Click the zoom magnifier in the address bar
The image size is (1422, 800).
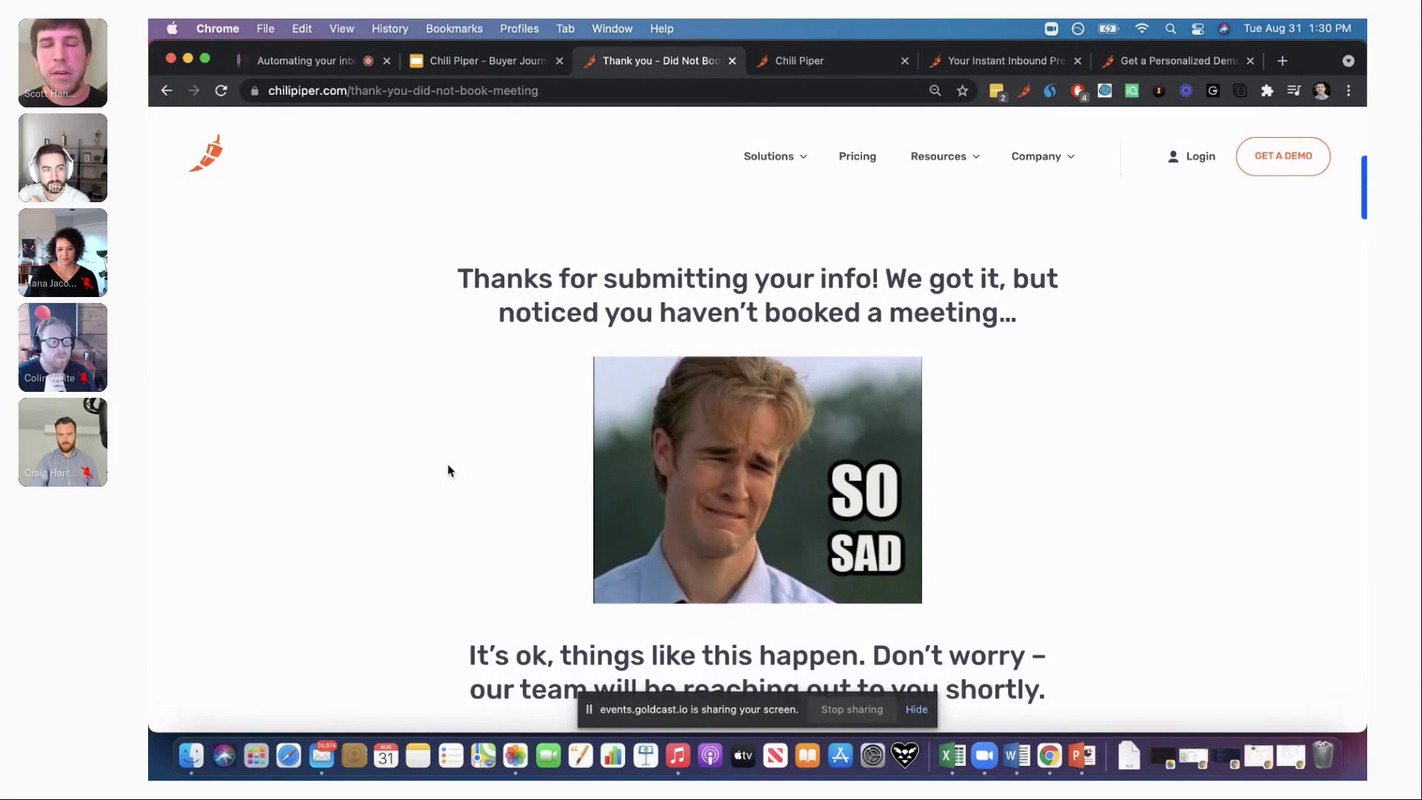935,90
